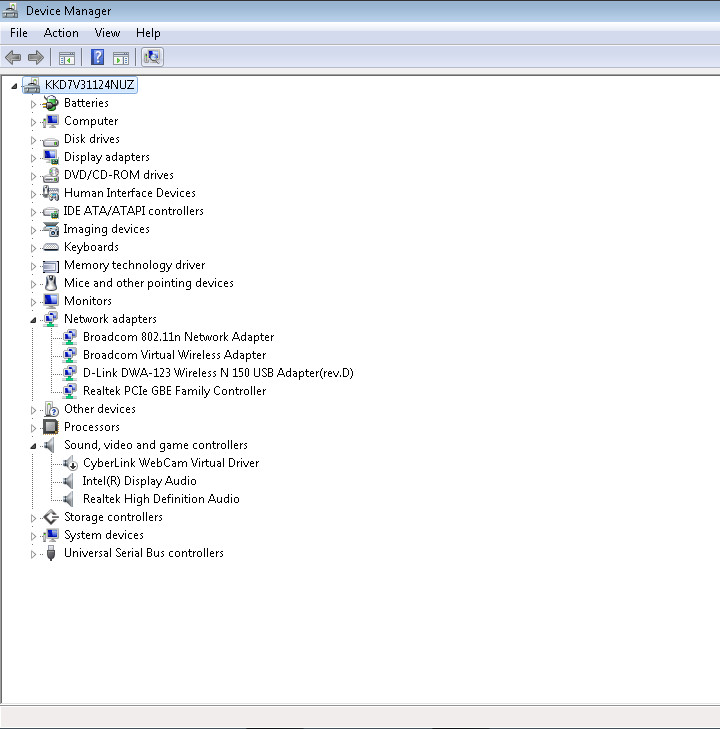Click the Imaging devices camera icon
This screenshot has height=729, width=720.
coord(51,229)
